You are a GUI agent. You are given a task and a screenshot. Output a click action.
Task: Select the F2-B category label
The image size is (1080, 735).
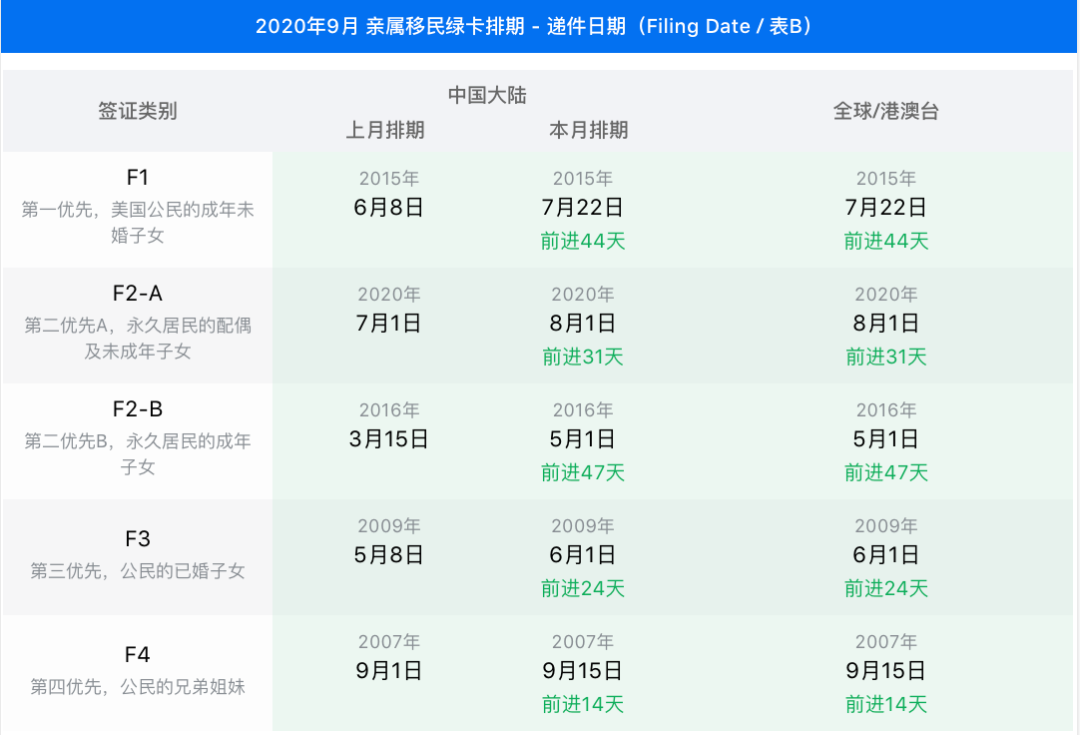(137, 409)
